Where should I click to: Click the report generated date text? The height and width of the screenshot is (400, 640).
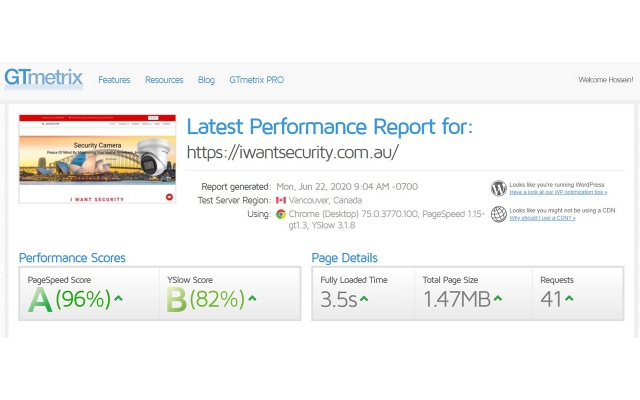pyautogui.click(x=347, y=187)
